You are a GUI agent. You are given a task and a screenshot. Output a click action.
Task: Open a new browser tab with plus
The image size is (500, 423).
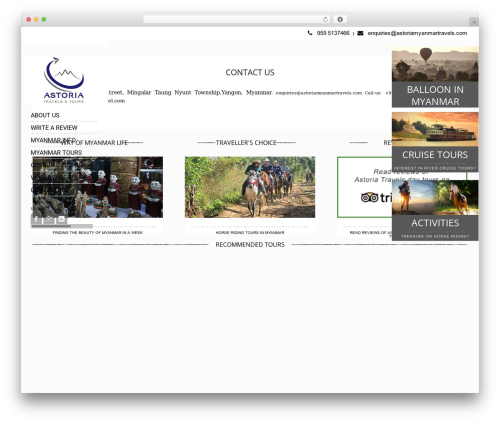click(474, 22)
